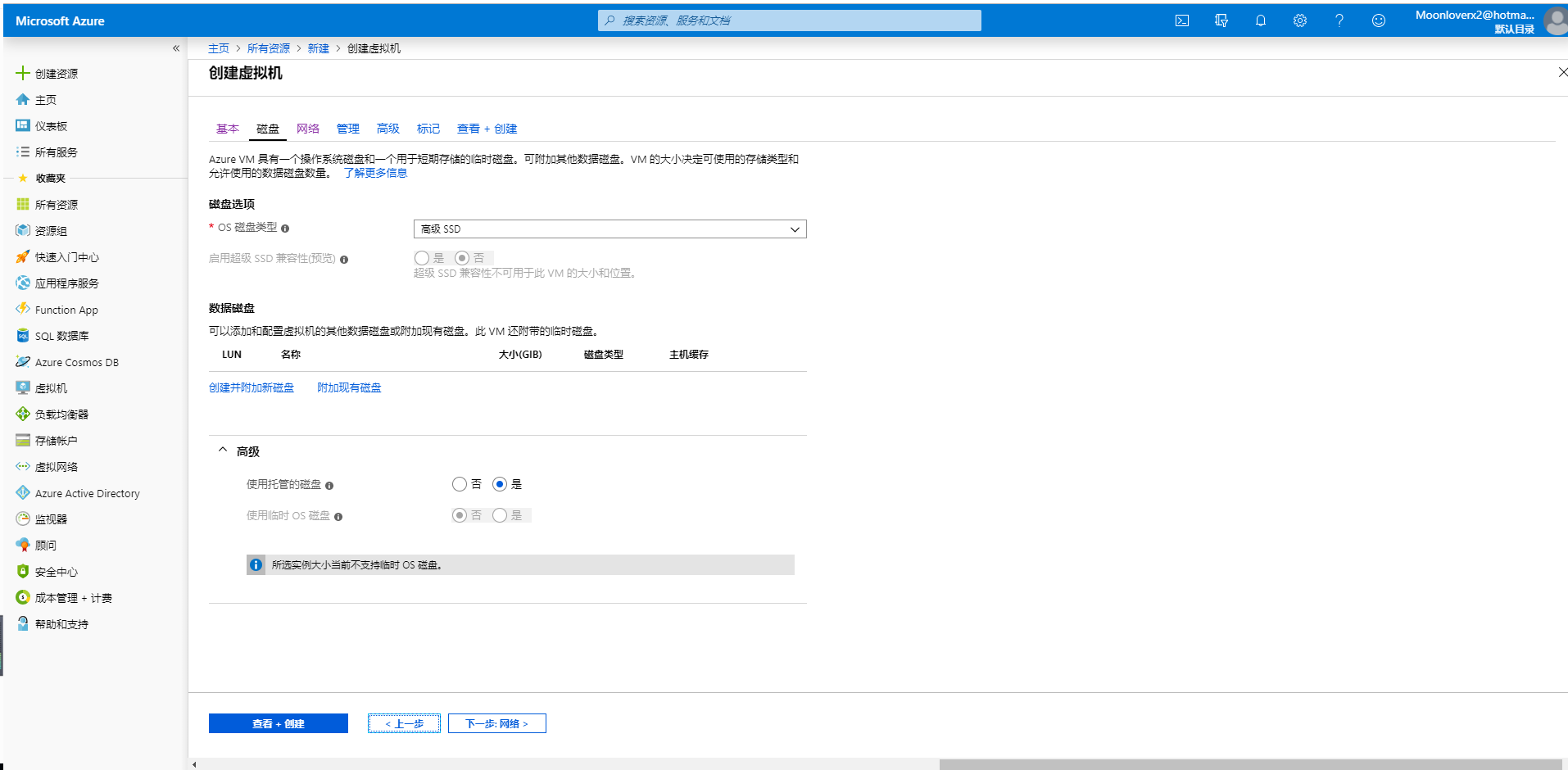Click the Azure Active Directory icon
This screenshot has height=770, width=1568.
point(23,492)
